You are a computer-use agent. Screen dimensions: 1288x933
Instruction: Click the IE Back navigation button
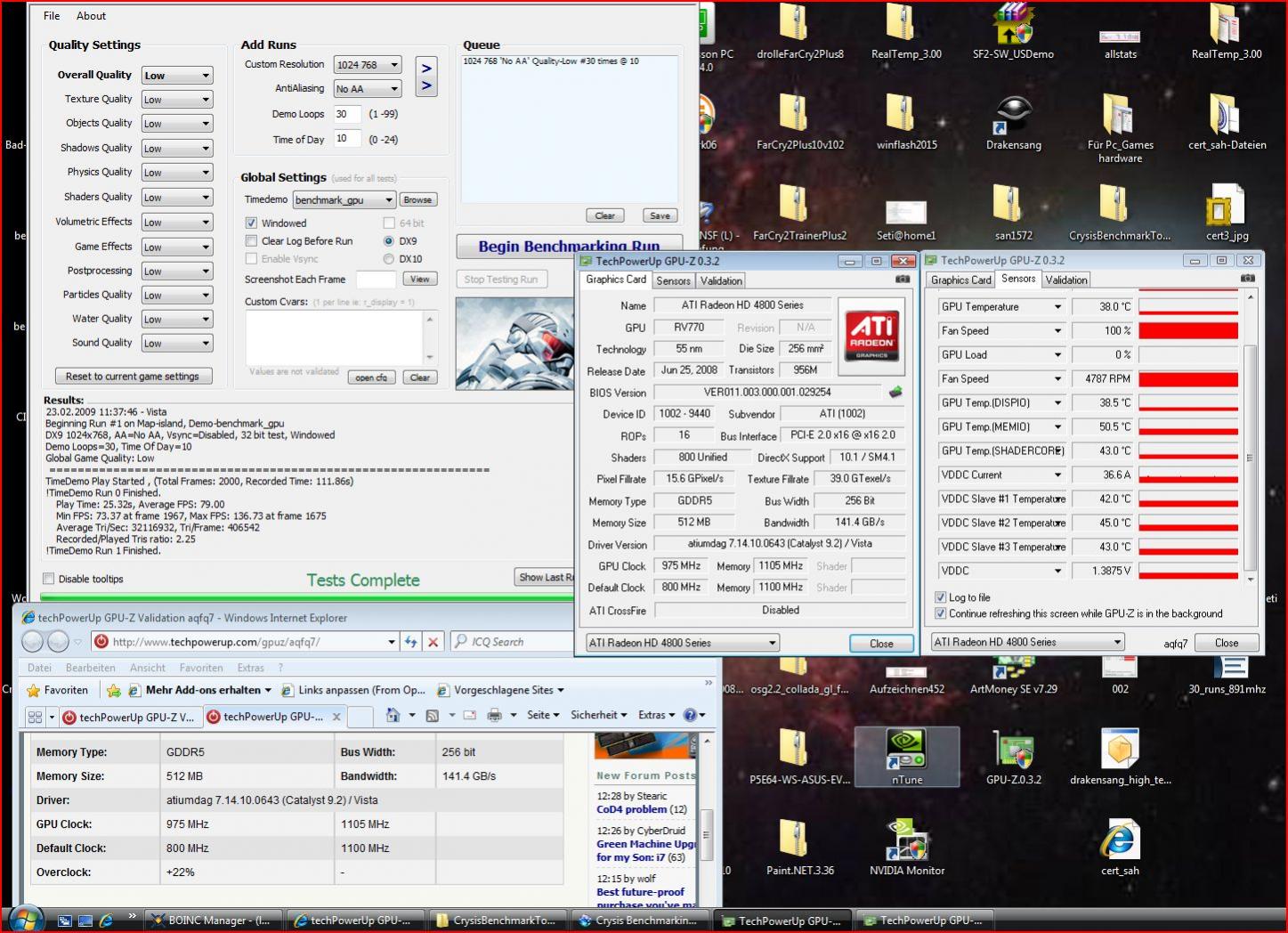[x=33, y=641]
